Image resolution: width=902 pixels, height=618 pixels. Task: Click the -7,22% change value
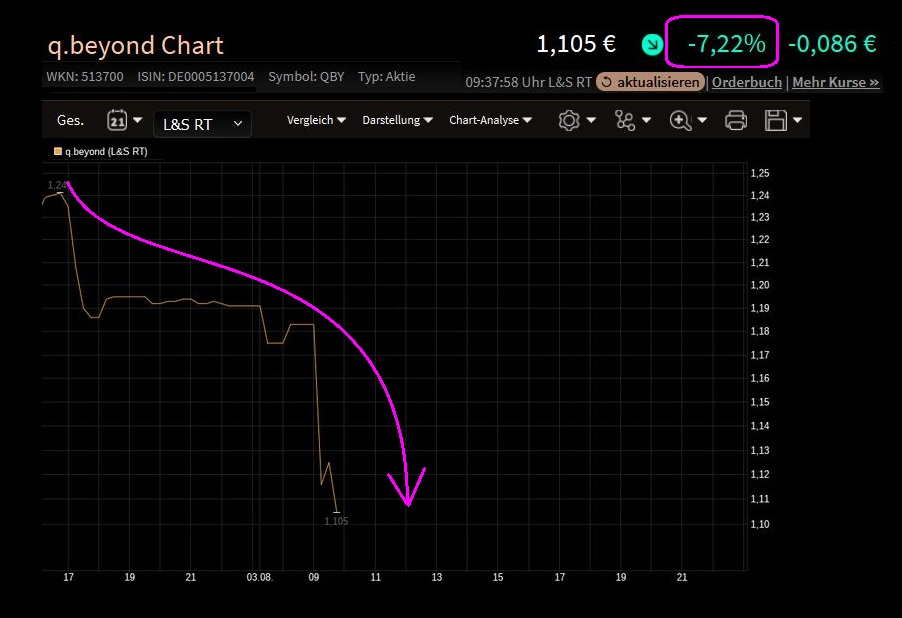coord(727,44)
